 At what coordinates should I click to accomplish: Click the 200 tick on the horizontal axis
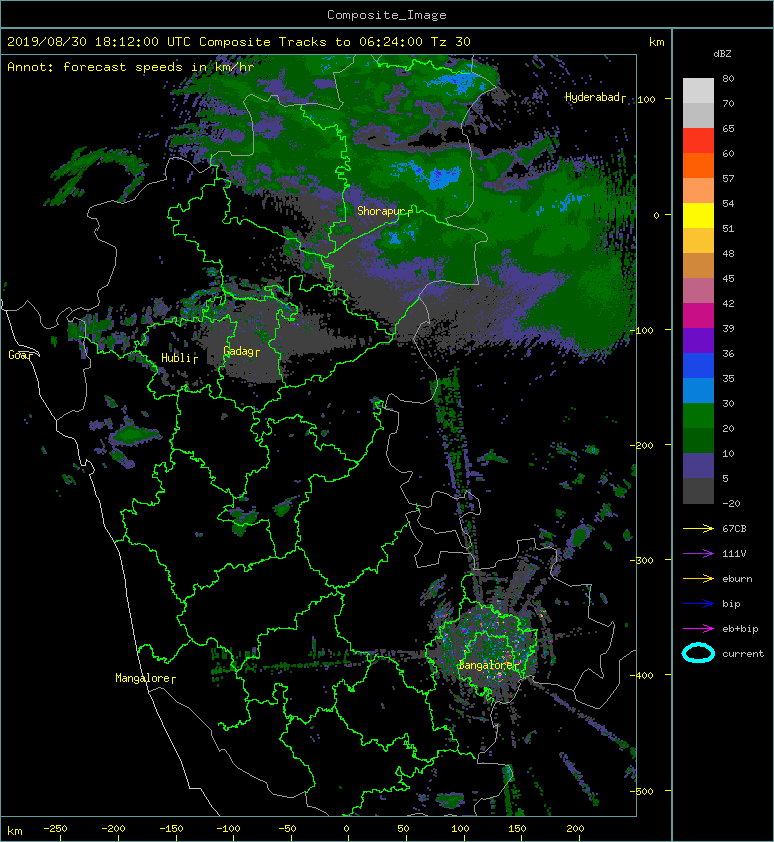click(575, 829)
